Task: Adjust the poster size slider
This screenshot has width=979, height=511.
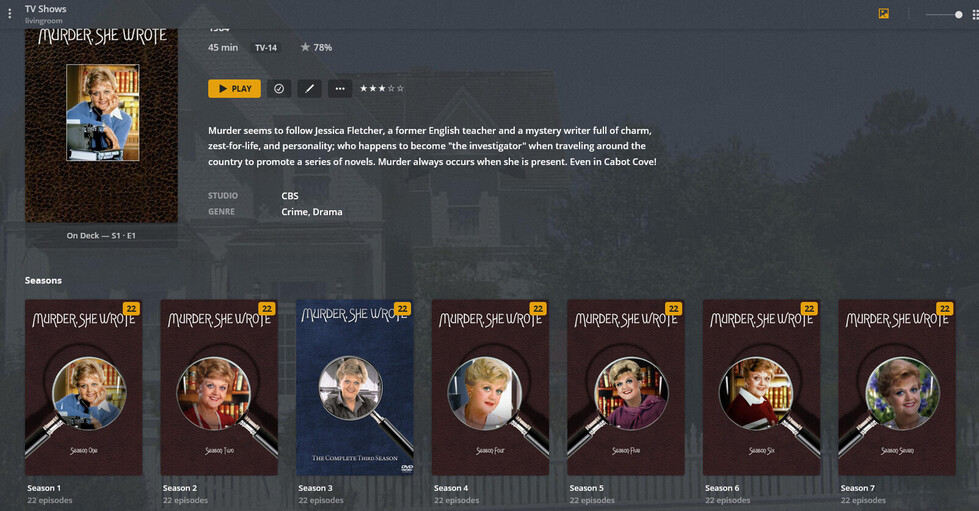Action: [944, 14]
